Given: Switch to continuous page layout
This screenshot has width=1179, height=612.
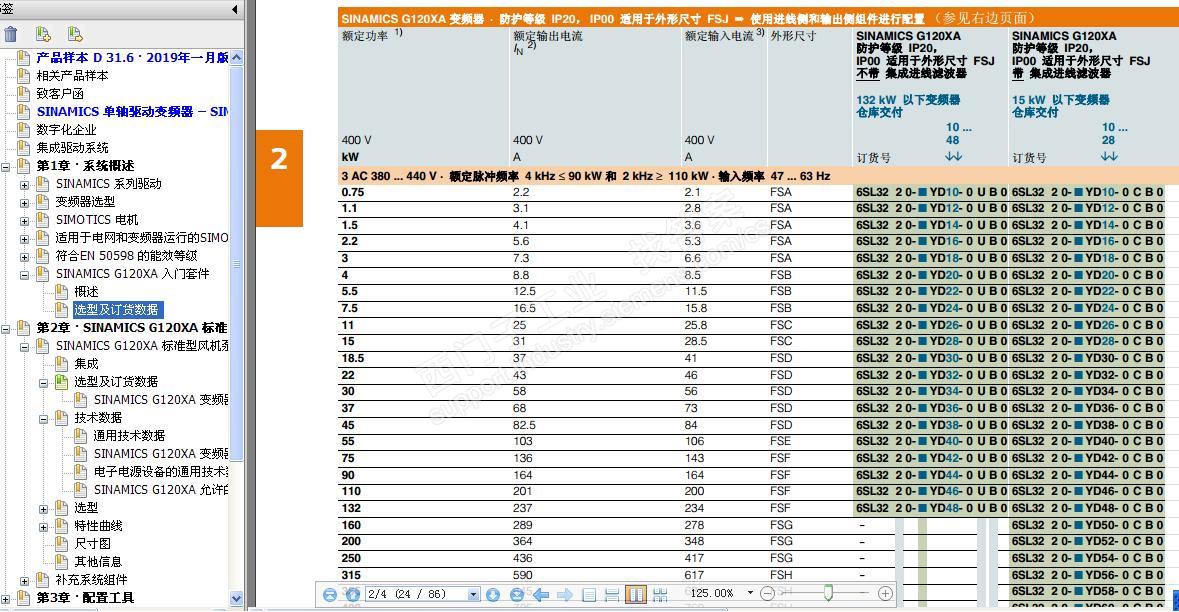Looking at the screenshot, I should 612,594.
